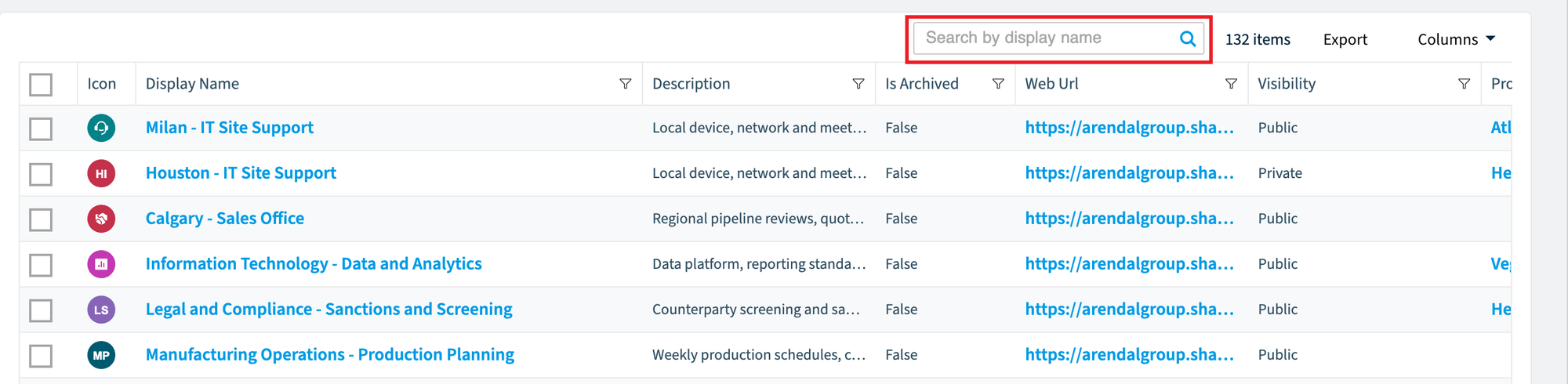Open the Display Name column filter
The image size is (1568, 384).
coord(626,84)
